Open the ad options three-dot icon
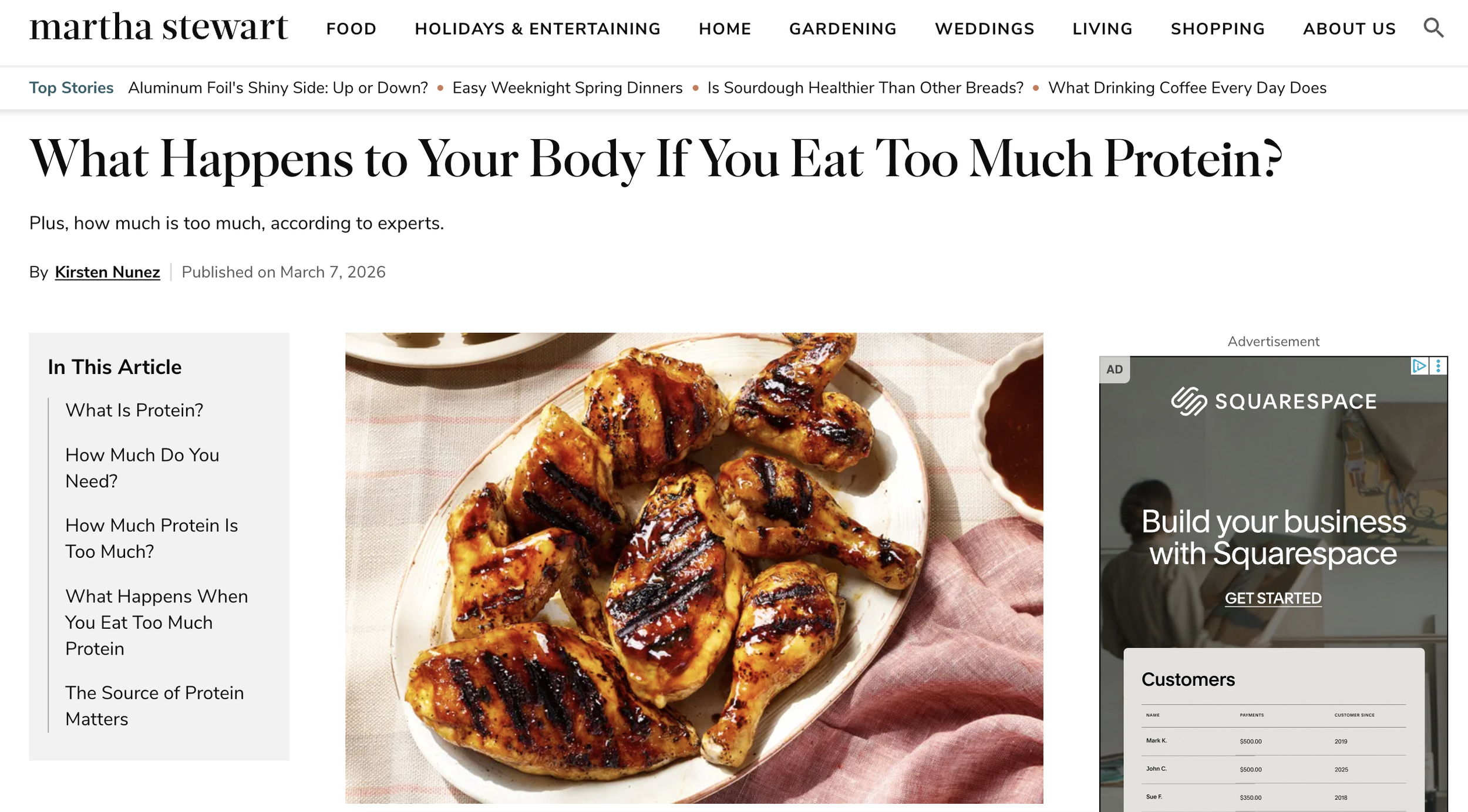The image size is (1468, 812). (1438, 366)
